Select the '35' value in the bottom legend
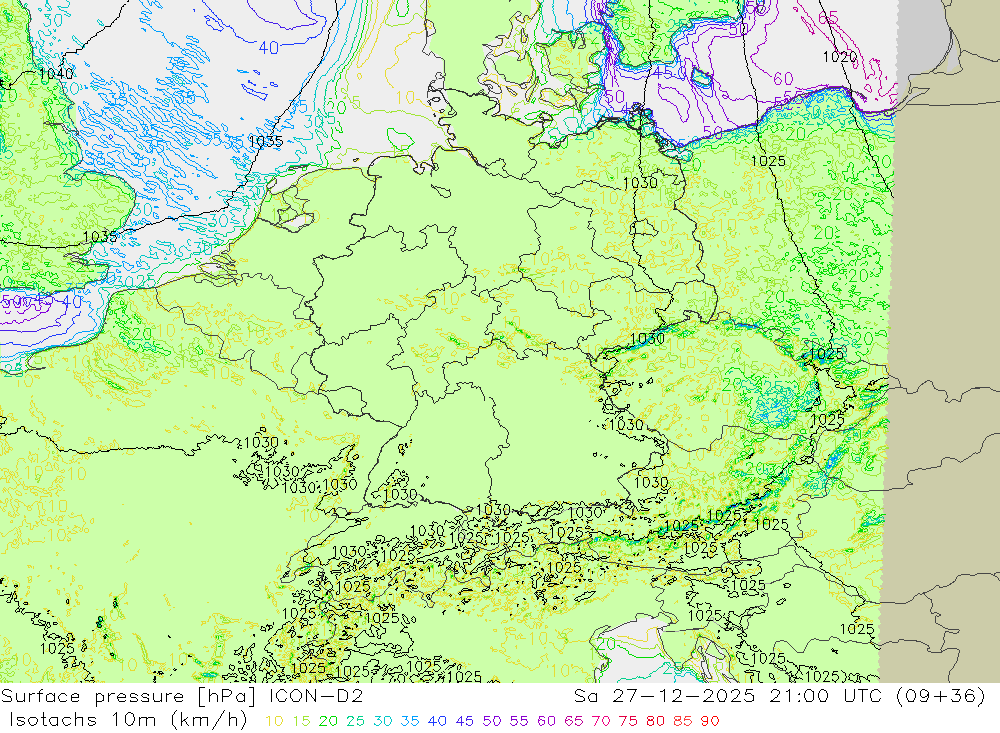 (x=410, y=721)
